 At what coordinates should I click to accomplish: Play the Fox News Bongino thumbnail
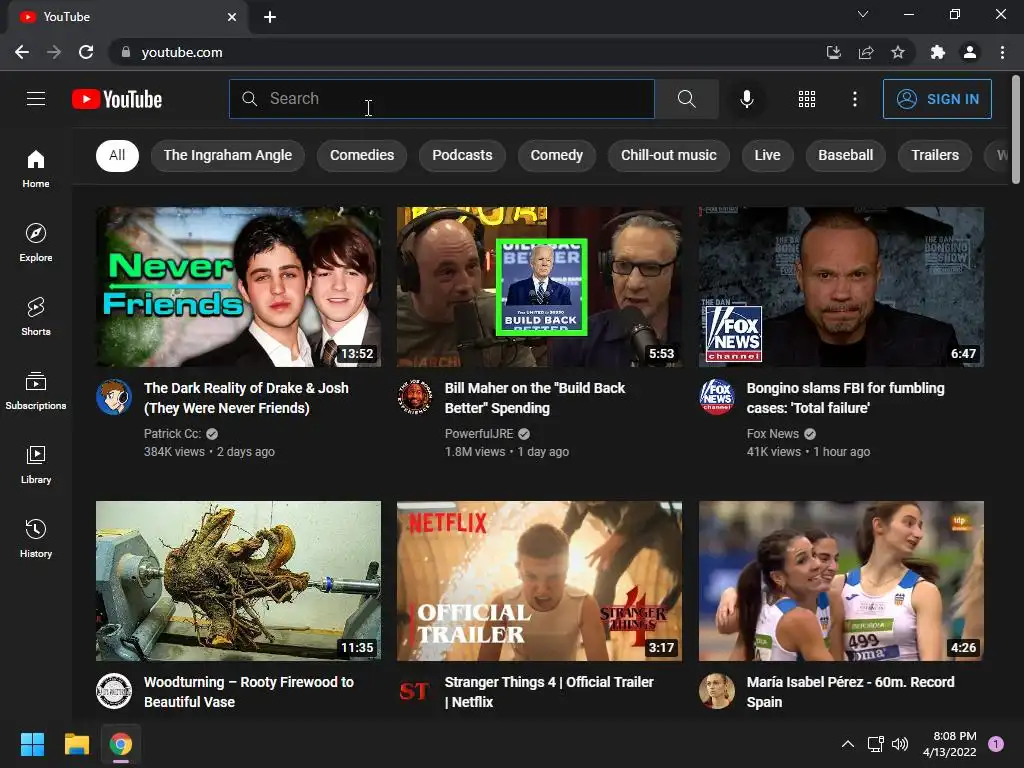[x=841, y=287]
